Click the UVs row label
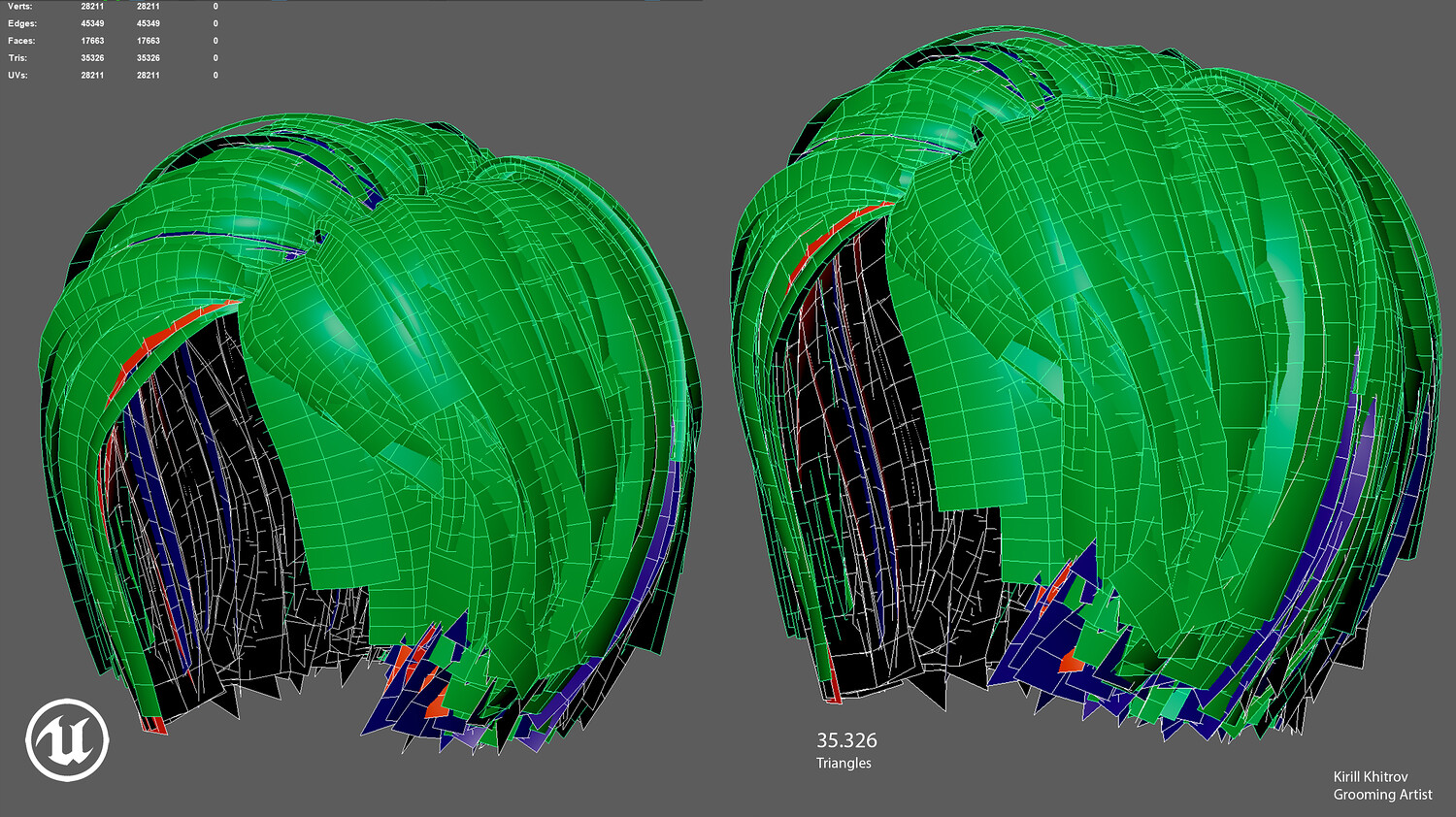1456x817 pixels. [17, 76]
